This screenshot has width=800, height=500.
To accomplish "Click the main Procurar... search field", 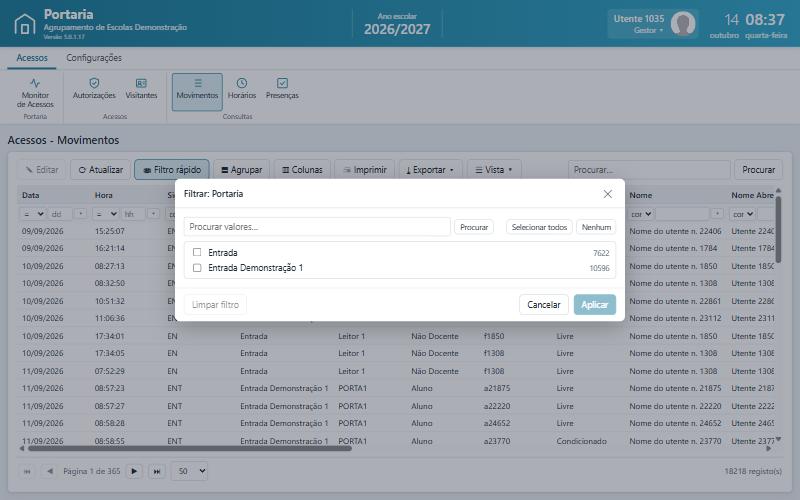I will (x=649, y=170).
